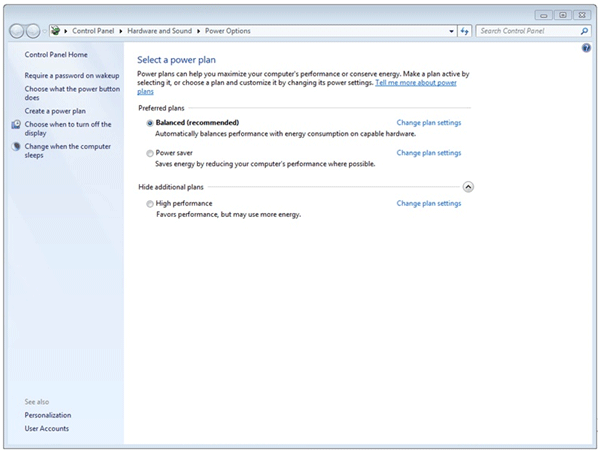Close the Power Options window
This screenshot has width=601, height=452.
click(x=582, y=15)
